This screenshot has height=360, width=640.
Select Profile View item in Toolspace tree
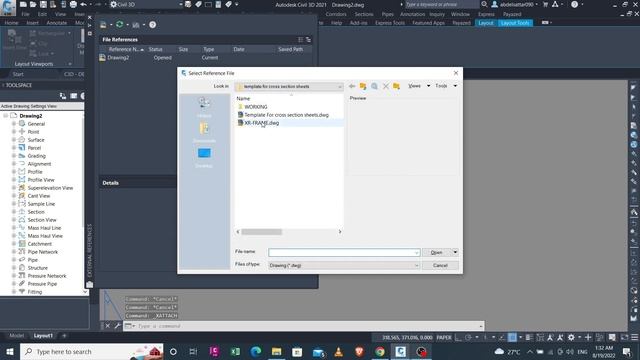tap(41, 180)
